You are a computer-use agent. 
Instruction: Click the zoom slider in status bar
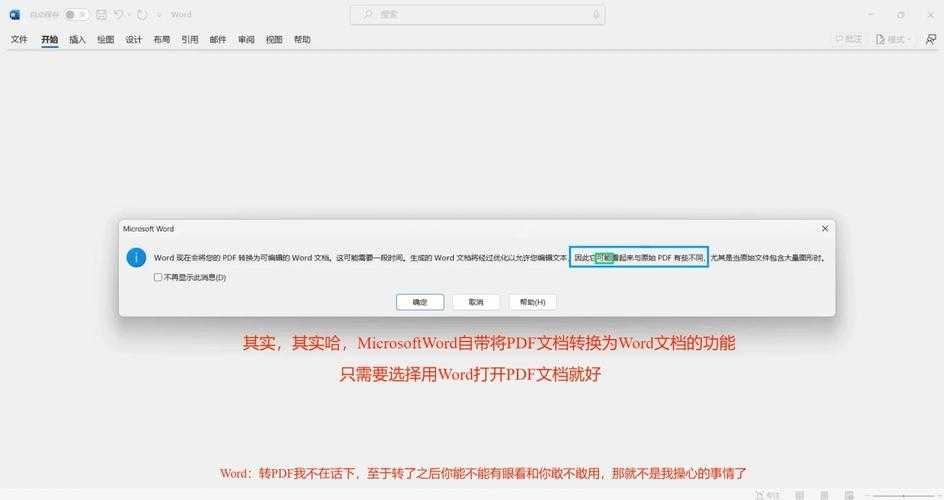(905, 495)
